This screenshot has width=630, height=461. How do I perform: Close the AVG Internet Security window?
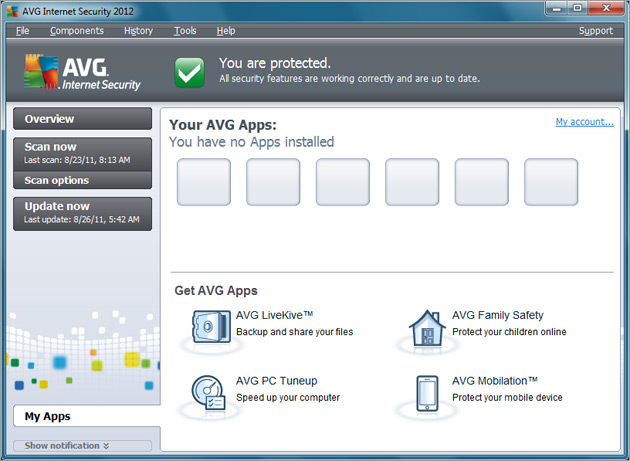[x=606, y=8]
